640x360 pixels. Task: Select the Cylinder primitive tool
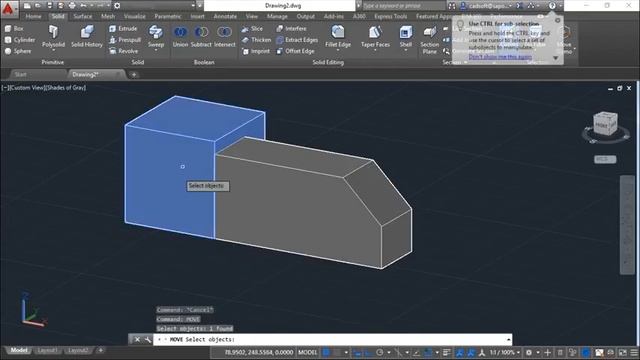click(x=20, y=40)
